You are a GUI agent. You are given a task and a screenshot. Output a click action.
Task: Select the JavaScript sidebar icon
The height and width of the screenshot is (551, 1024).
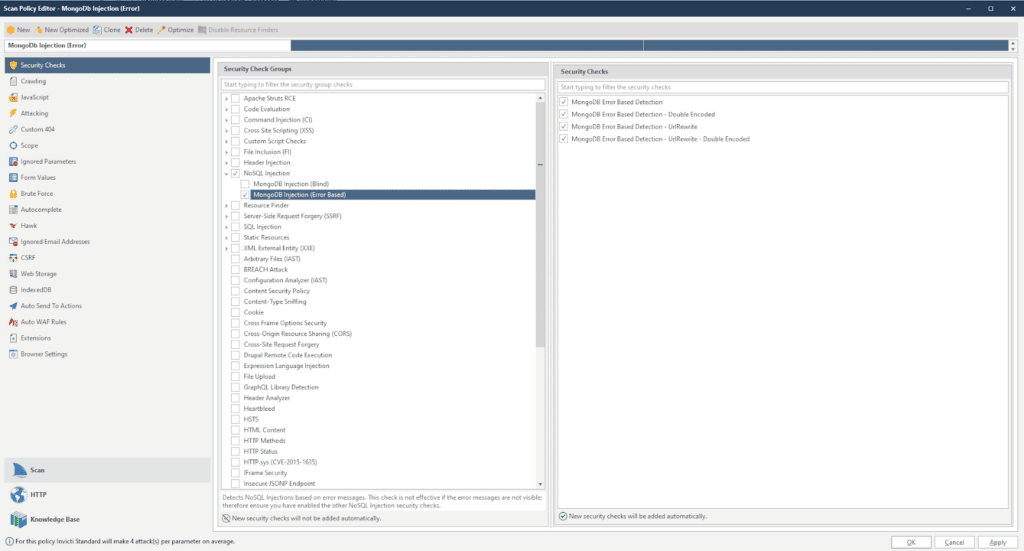pyautogui.click(x=13, y=97)
